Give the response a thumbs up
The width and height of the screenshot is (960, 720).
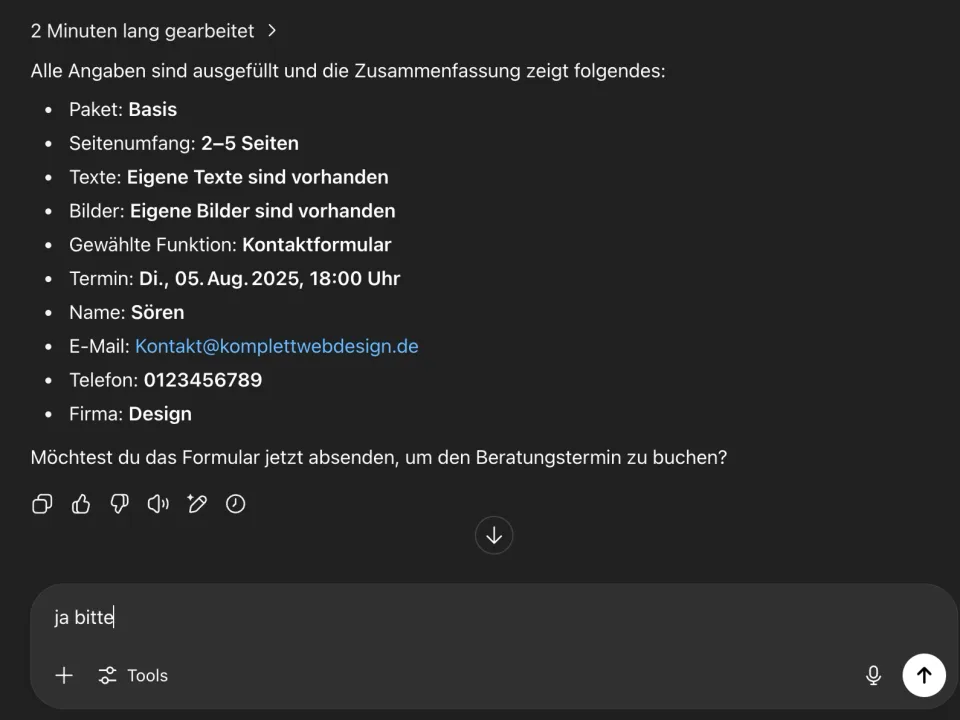coord(81,504)
